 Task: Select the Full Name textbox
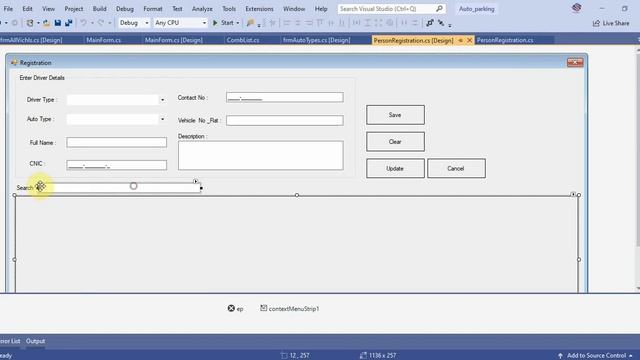(116, 142)
